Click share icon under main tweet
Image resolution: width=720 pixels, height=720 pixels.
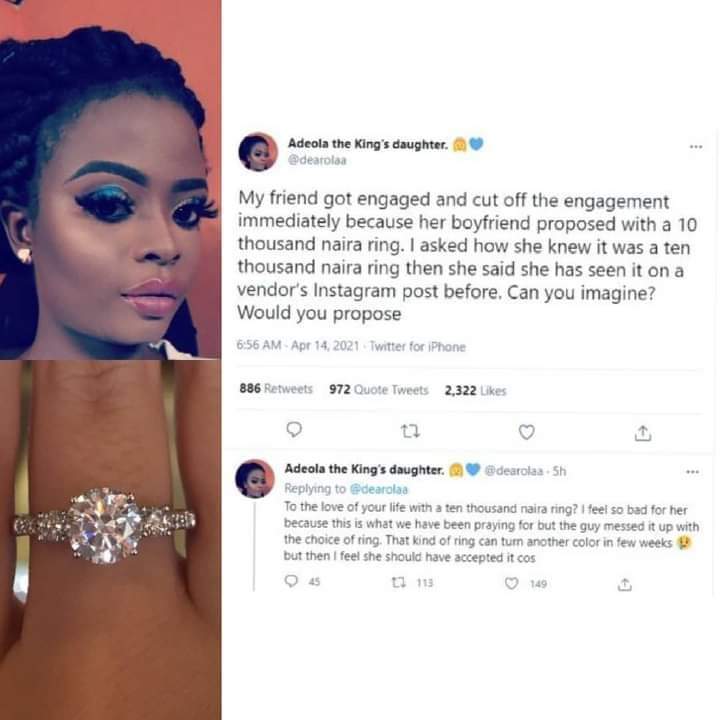coord(643,433)
